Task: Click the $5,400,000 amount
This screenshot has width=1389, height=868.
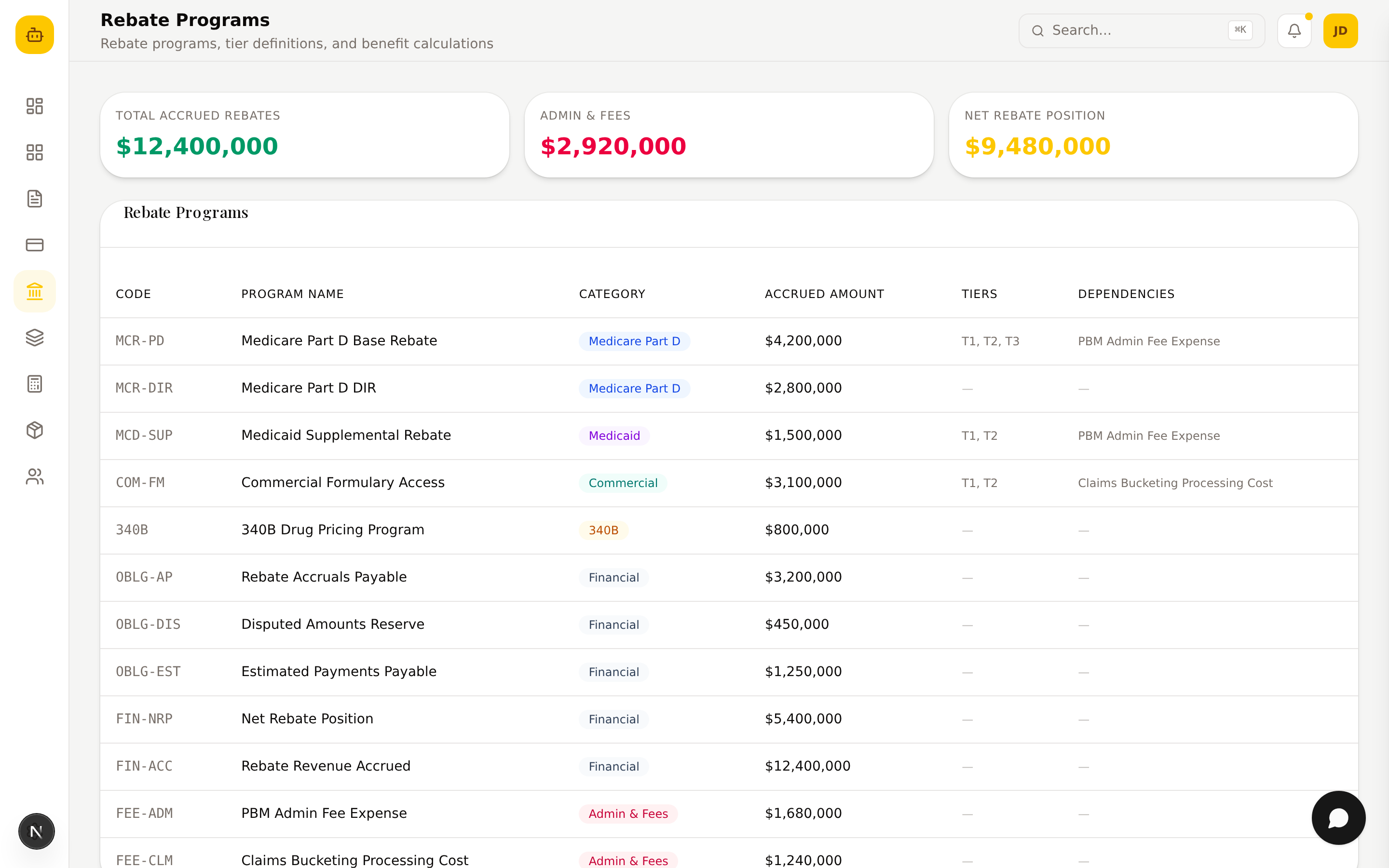Action: click(x=803, y=719)
